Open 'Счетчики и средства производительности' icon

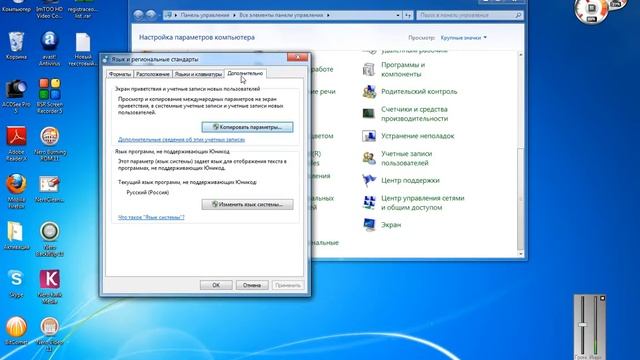(369, 113)
